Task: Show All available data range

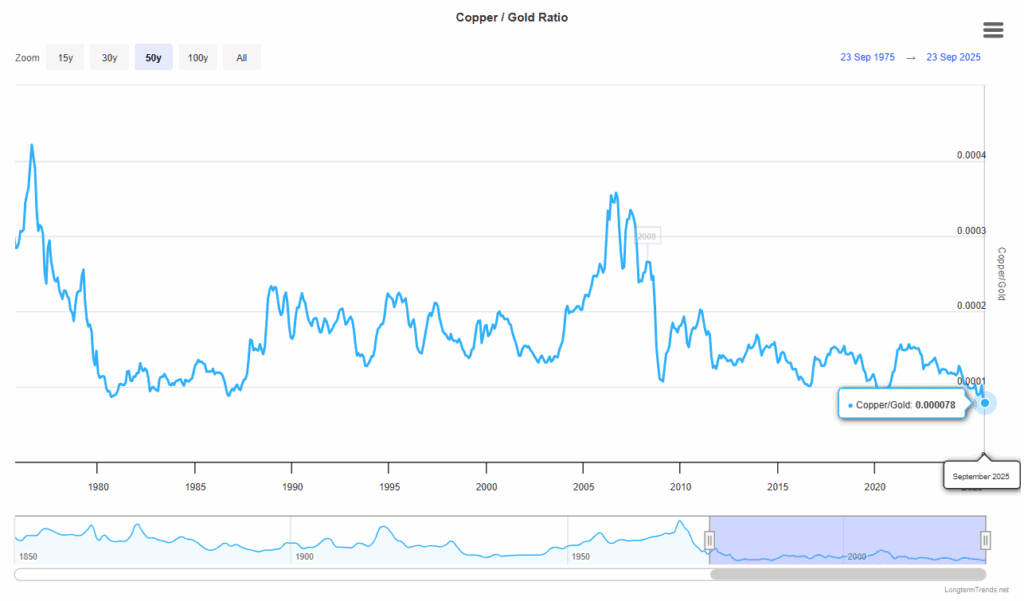Action: click(x=241, y=58)
